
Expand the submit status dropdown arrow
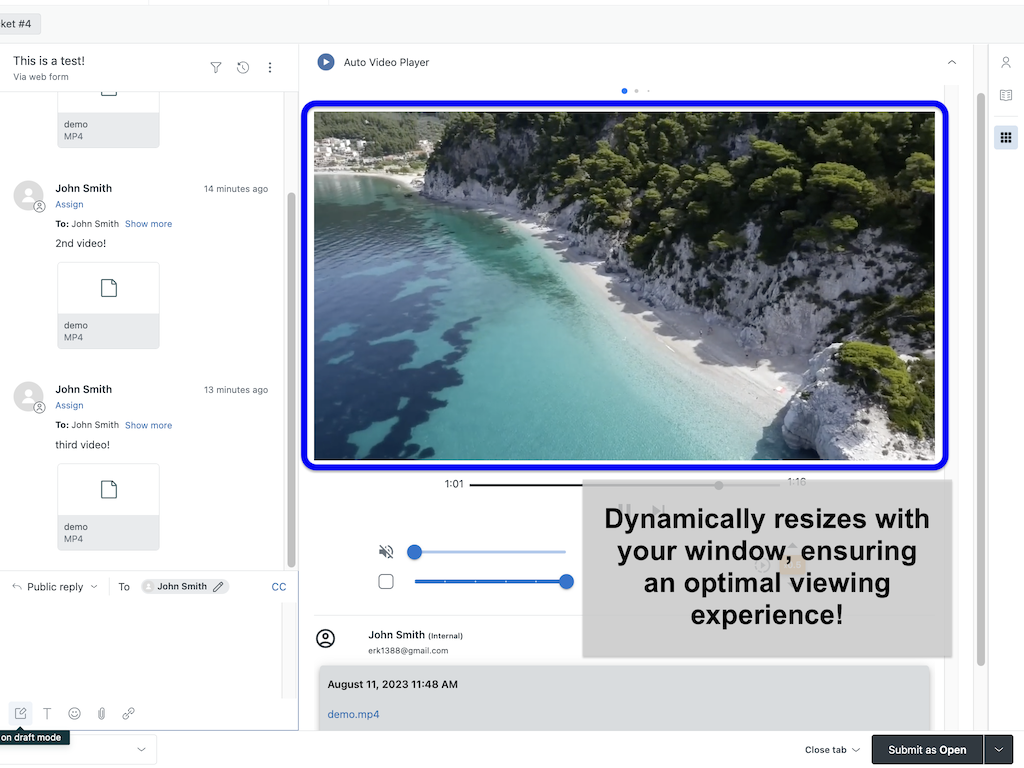tap(999, 750)
